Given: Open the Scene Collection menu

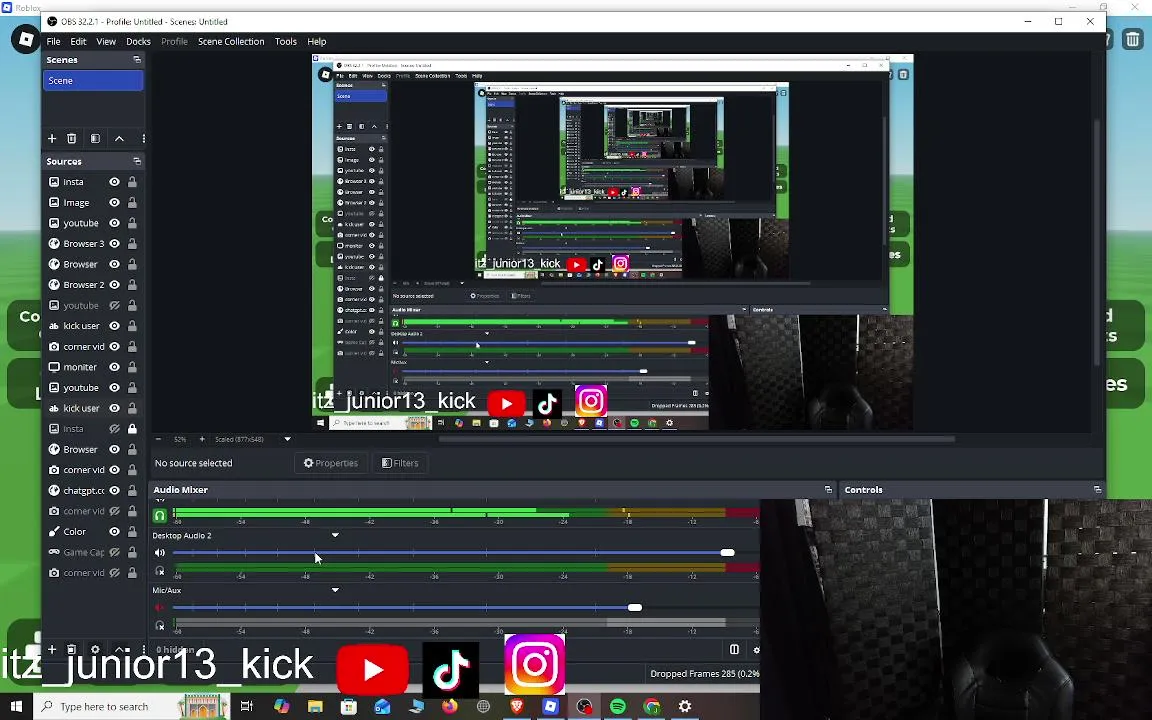Looking at the screenshot, I should pyautogui.click(x=231, y=41).
